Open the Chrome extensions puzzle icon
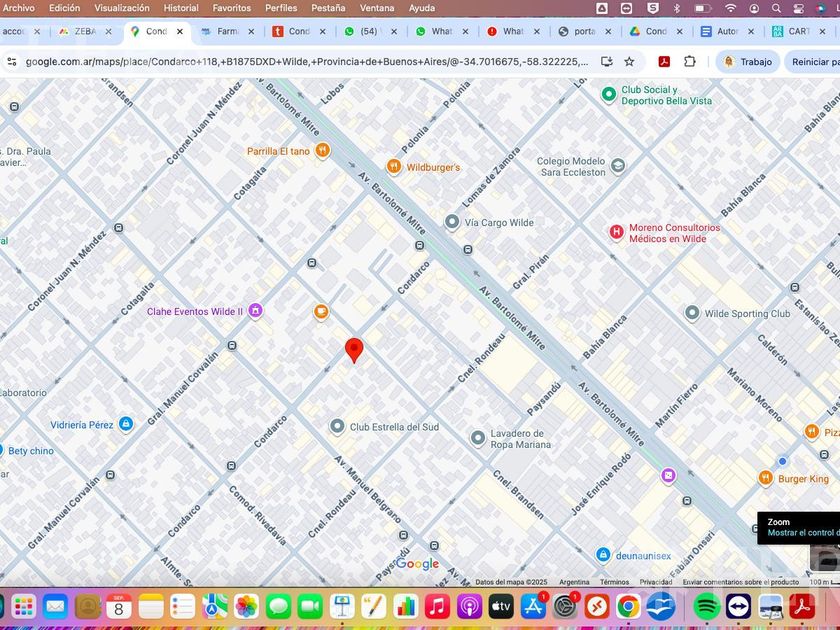This screenshot has width=840, height=630. pyautogui.click(x=690, y=61)
